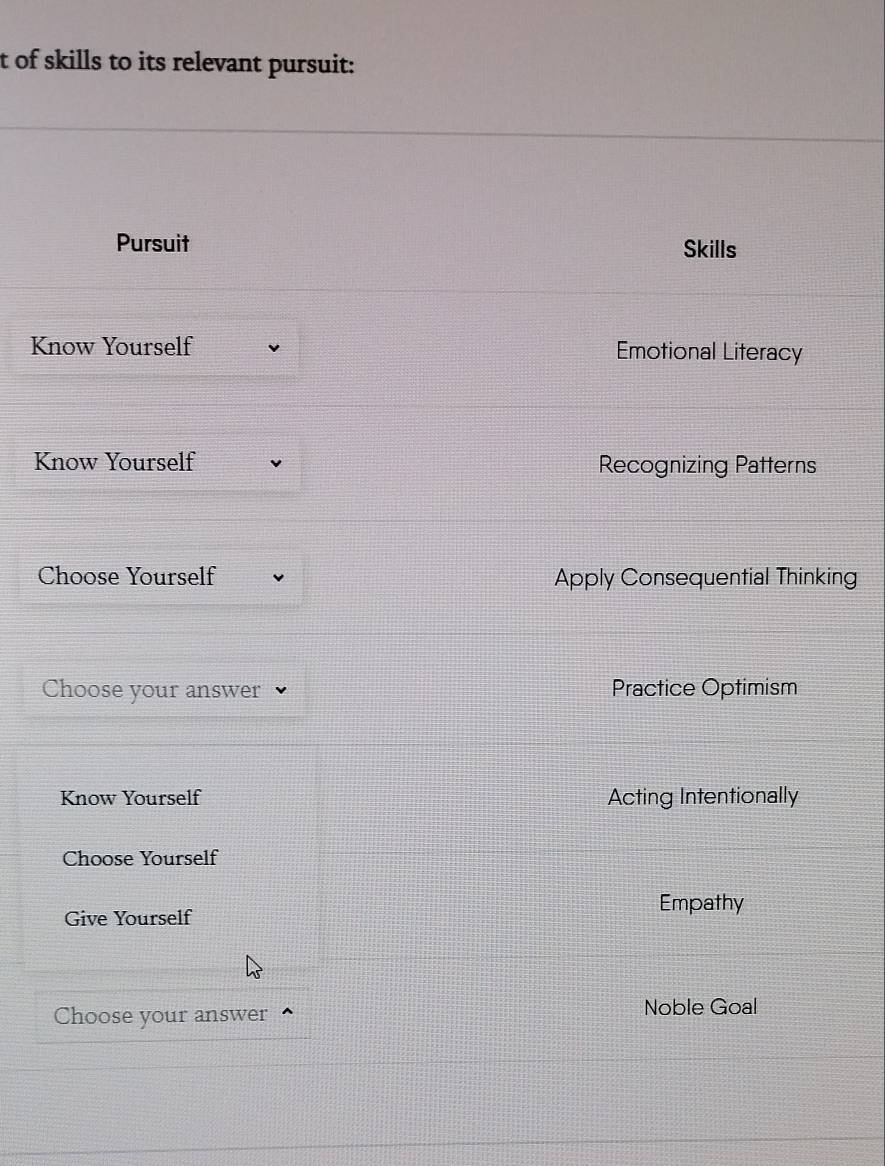
Task: Click the chevron arrow beside Recognizing Patterns' dropdown
Action: [x=277, y=464]
